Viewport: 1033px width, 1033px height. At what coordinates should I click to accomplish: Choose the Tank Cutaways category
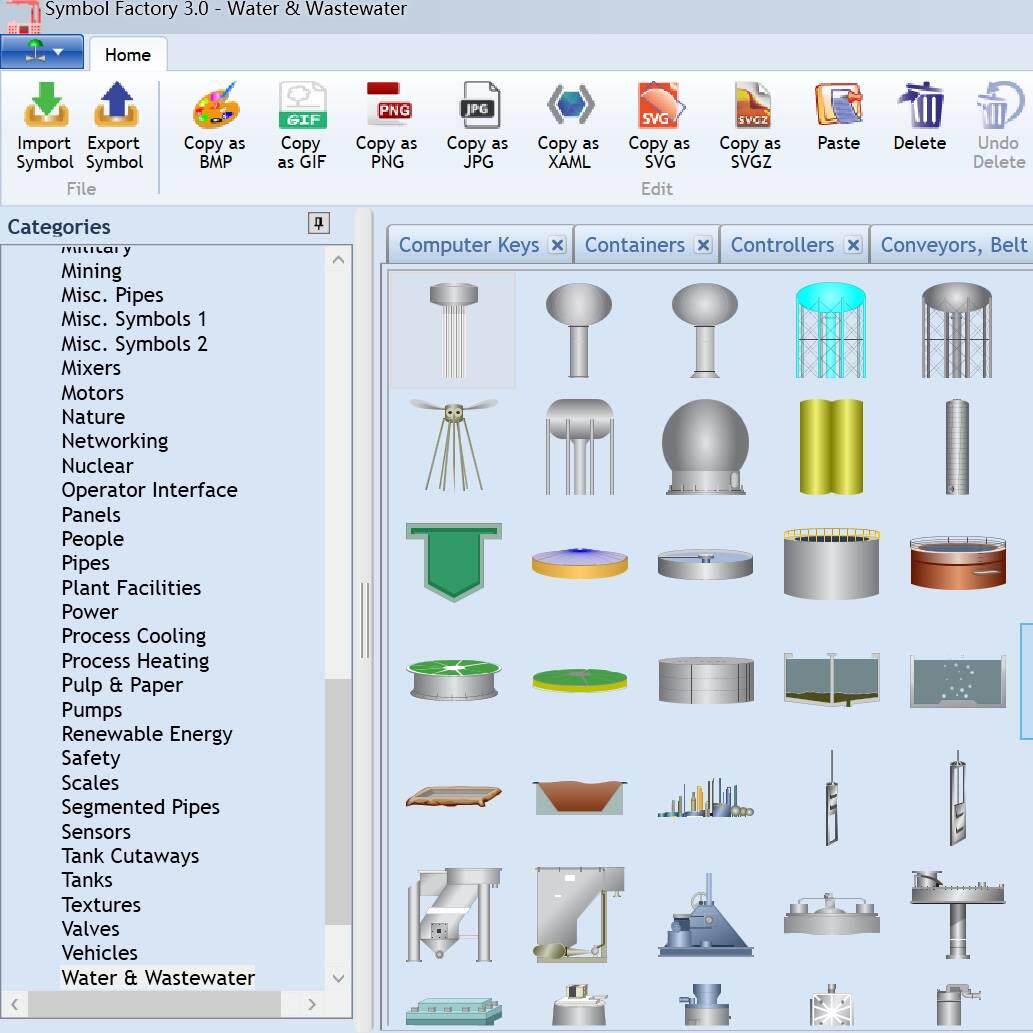130,856
